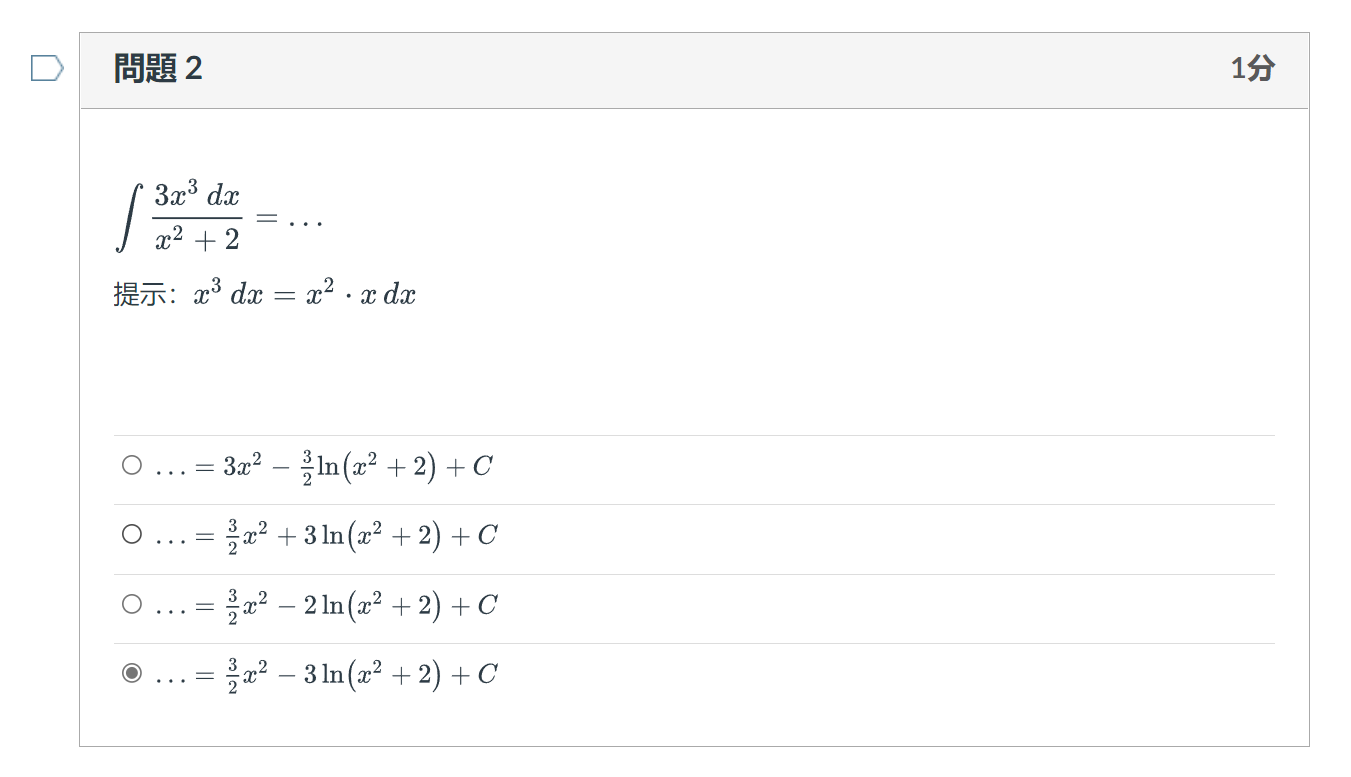Click the hint formula x³ dx = x² · x dx
The width and height of the screenshot is (1351, 777).
pos(305,294)
